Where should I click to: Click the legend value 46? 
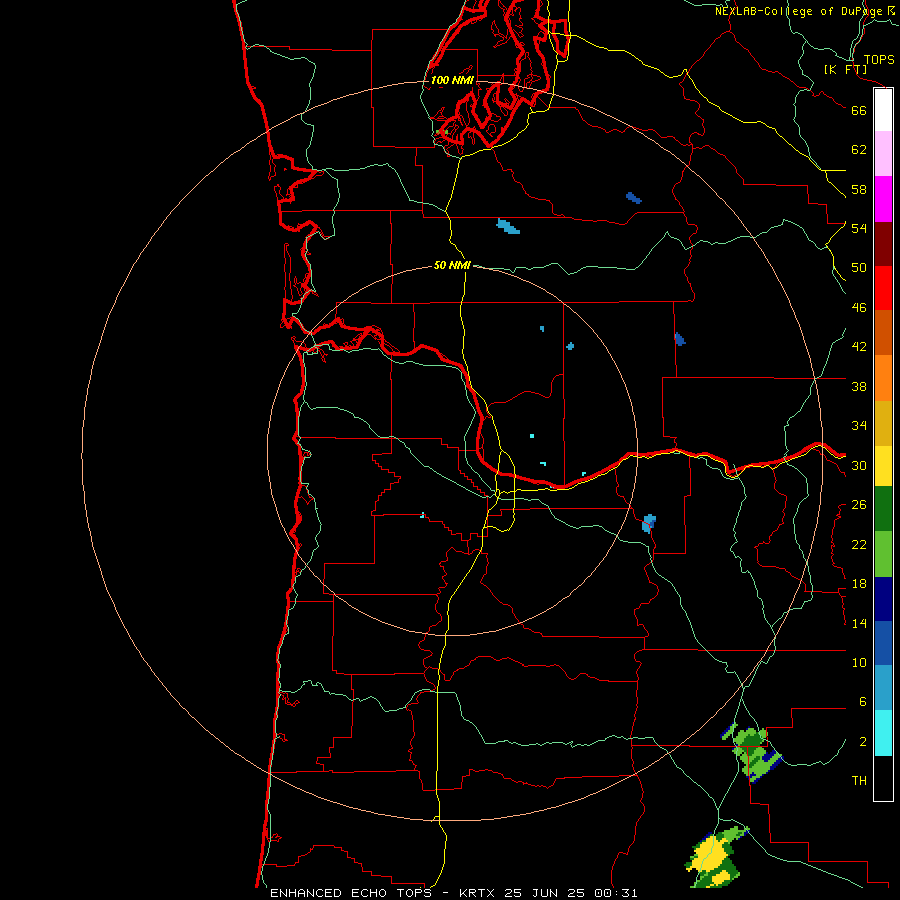point(859,307)
